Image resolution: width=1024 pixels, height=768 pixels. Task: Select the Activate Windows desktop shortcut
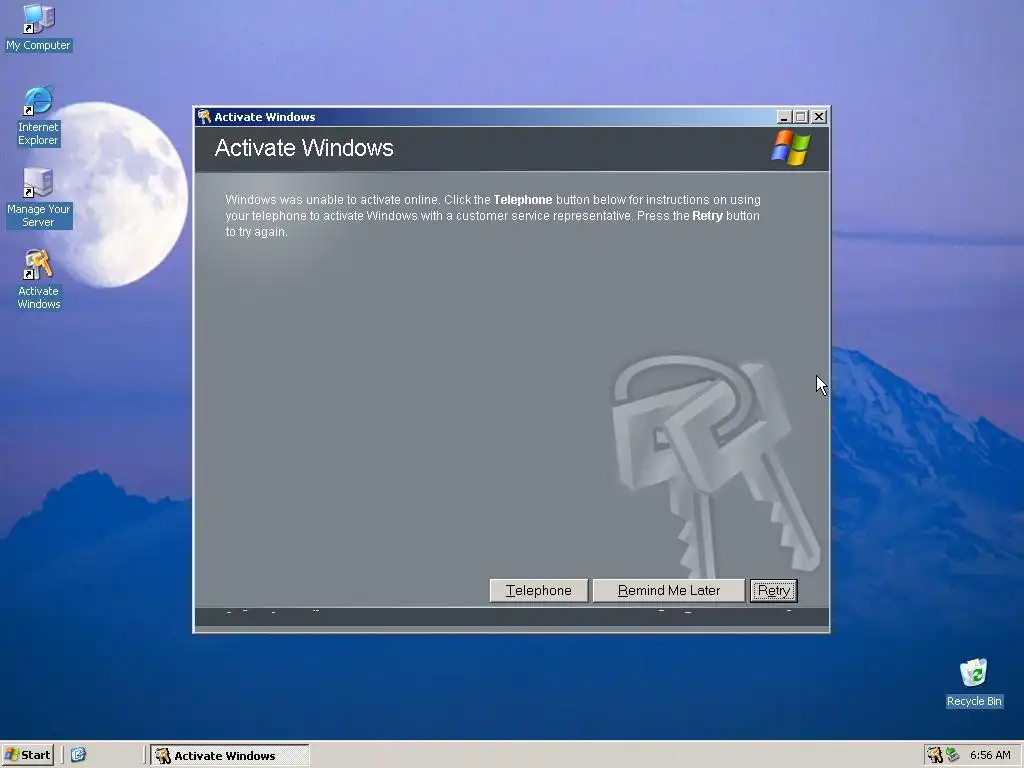38,280
